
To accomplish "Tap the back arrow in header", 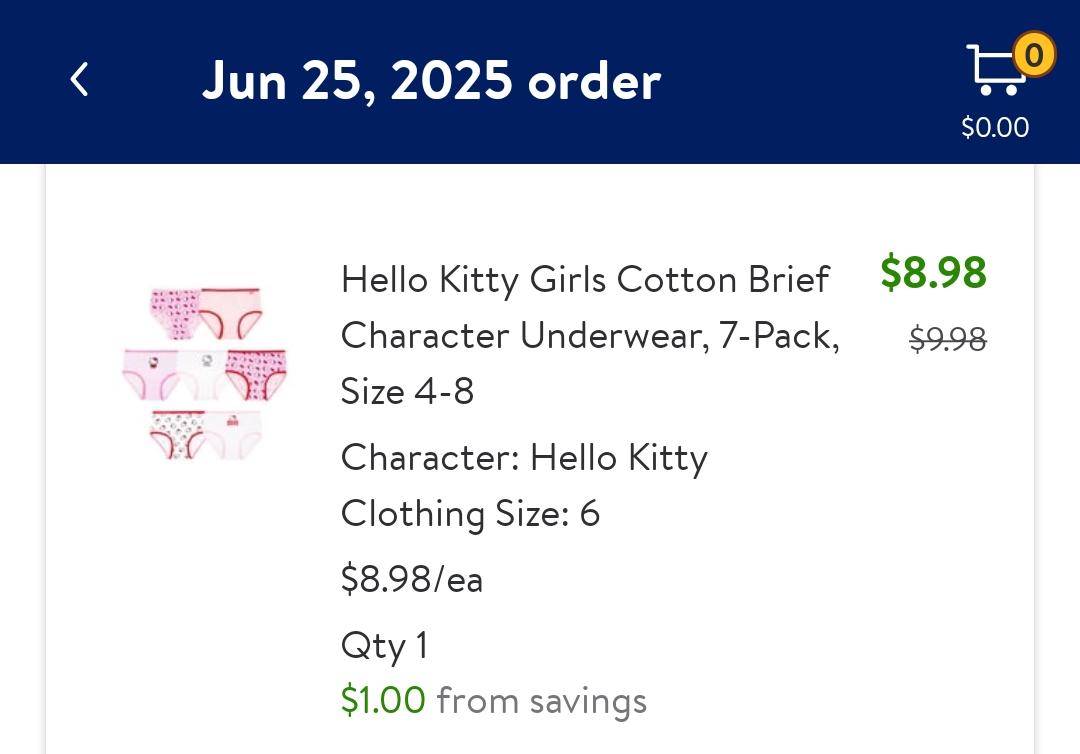I will coord(79,80).
